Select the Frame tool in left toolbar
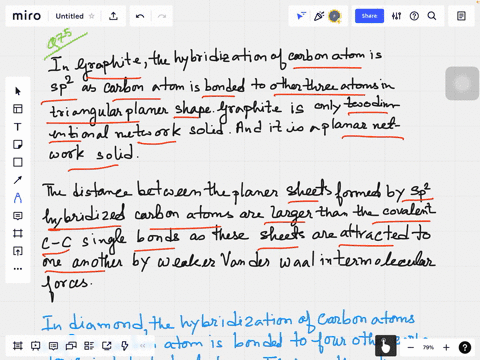This screenshot has width=480, height=360. click(x=18, y=233)
